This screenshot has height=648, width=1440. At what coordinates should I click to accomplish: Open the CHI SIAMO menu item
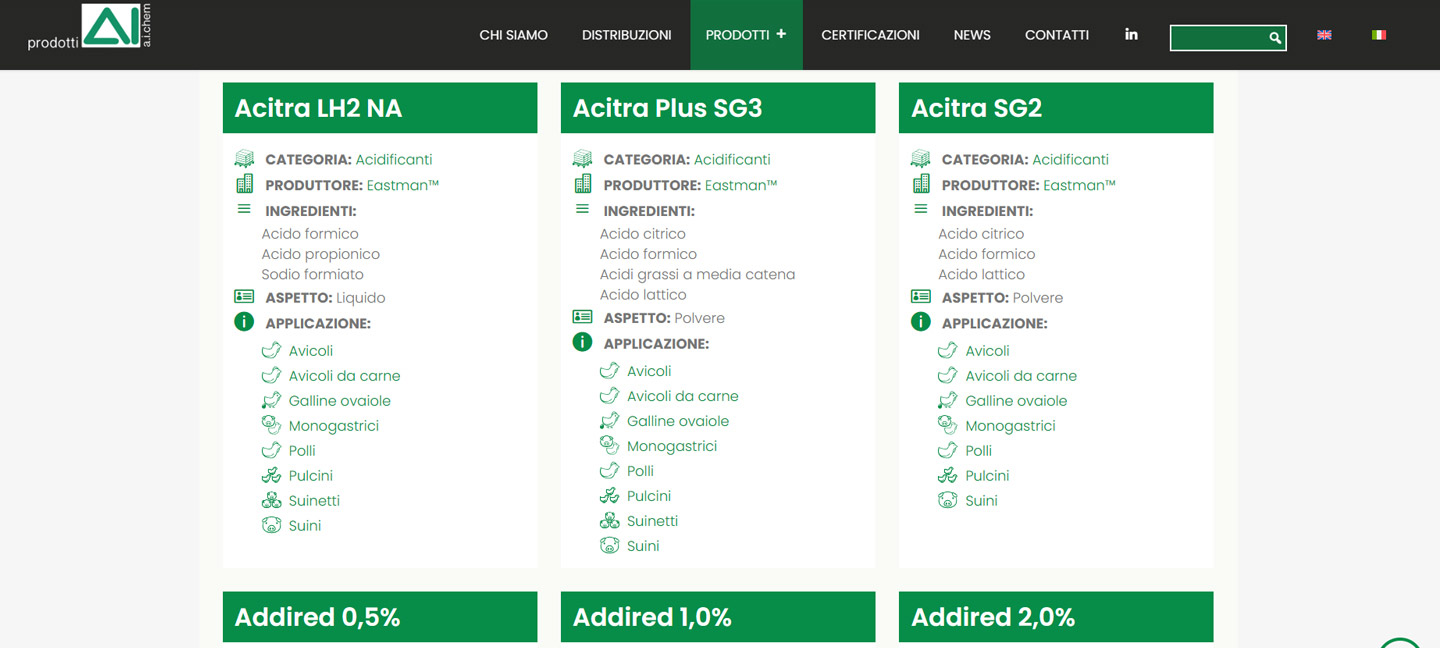pyautogui.click(x=514, y=35)
